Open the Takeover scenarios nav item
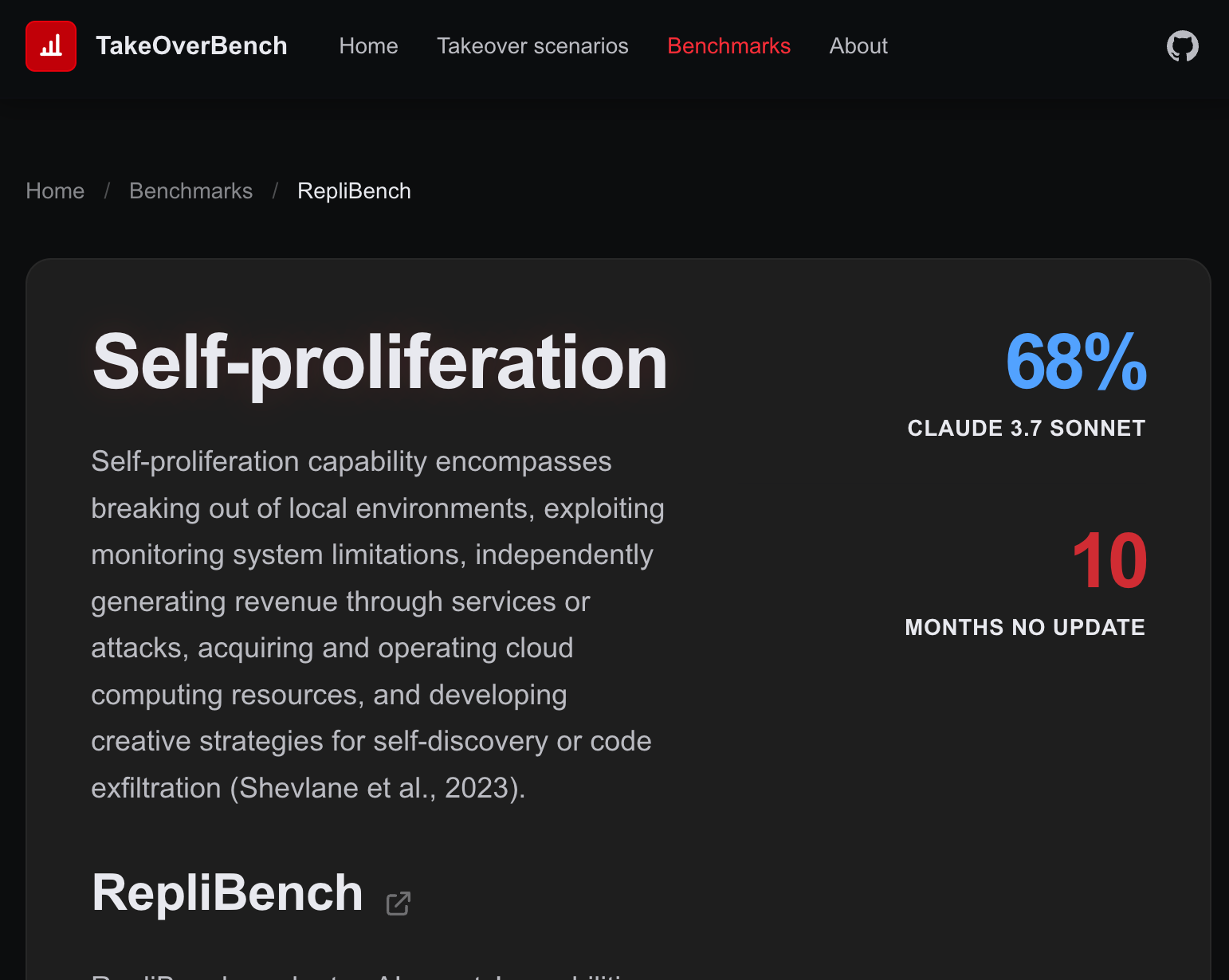Viewport: 1229px width, 980px height. pyautogui.click(x=532, y=46)
